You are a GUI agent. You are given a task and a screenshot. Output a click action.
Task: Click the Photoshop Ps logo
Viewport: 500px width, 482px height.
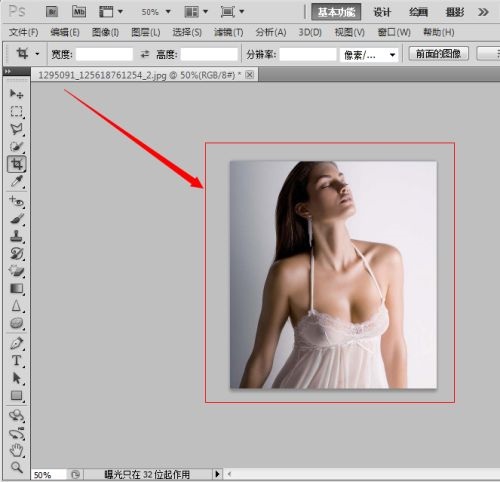click(x=17, y=11)
